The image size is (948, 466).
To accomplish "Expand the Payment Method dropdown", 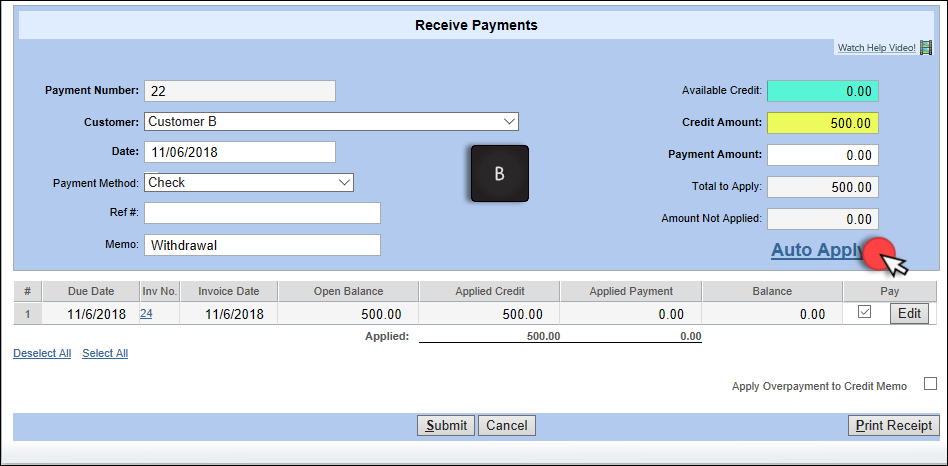I will 249,183.
